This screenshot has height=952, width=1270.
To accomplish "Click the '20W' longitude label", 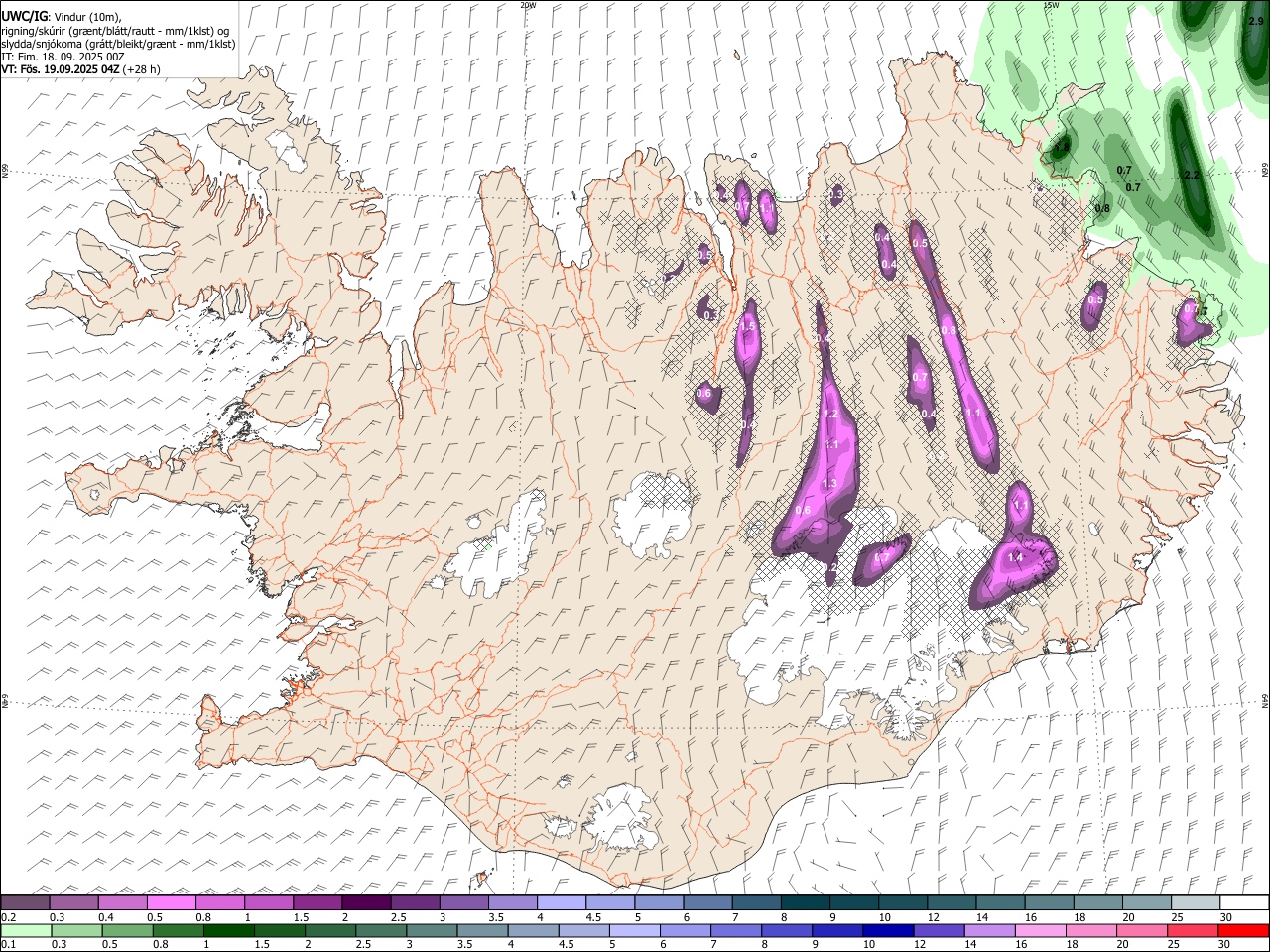I will coord(528,5).
